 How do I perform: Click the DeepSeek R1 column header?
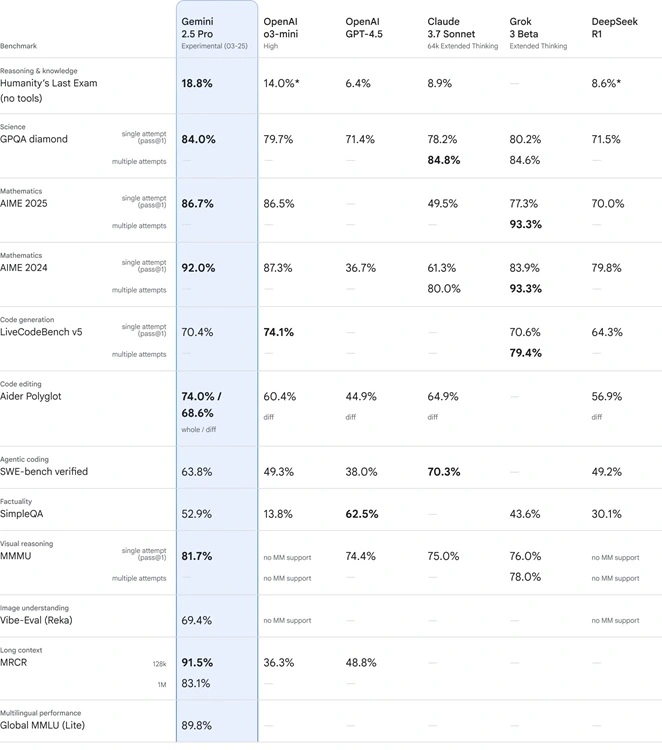pyautogui.click(x=614, y=28)
